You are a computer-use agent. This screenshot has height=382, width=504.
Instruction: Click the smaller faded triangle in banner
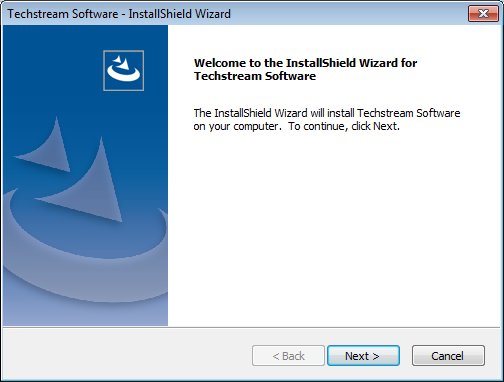coord(47,147)
